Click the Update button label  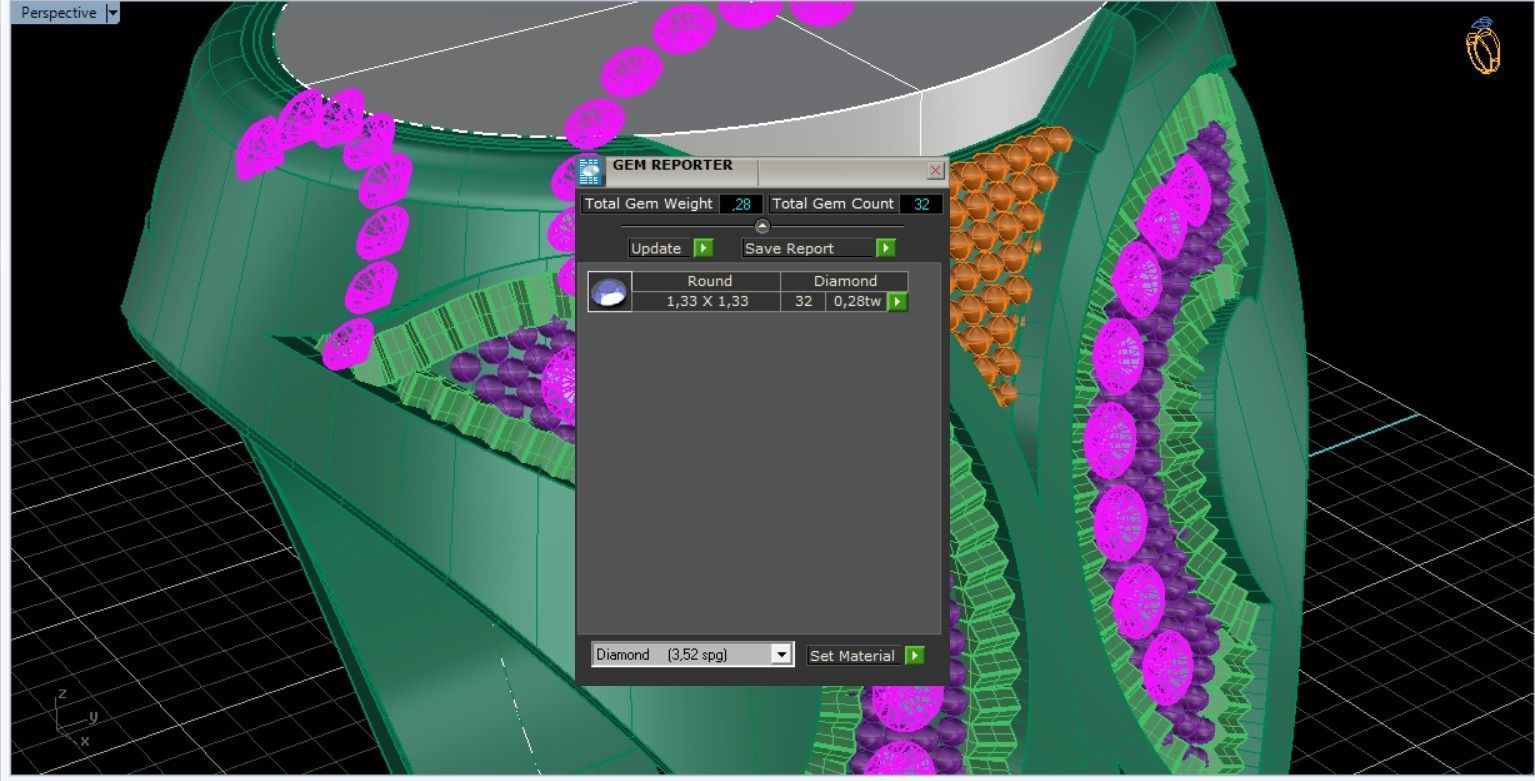pyautogui.click(x=656, y=248)
